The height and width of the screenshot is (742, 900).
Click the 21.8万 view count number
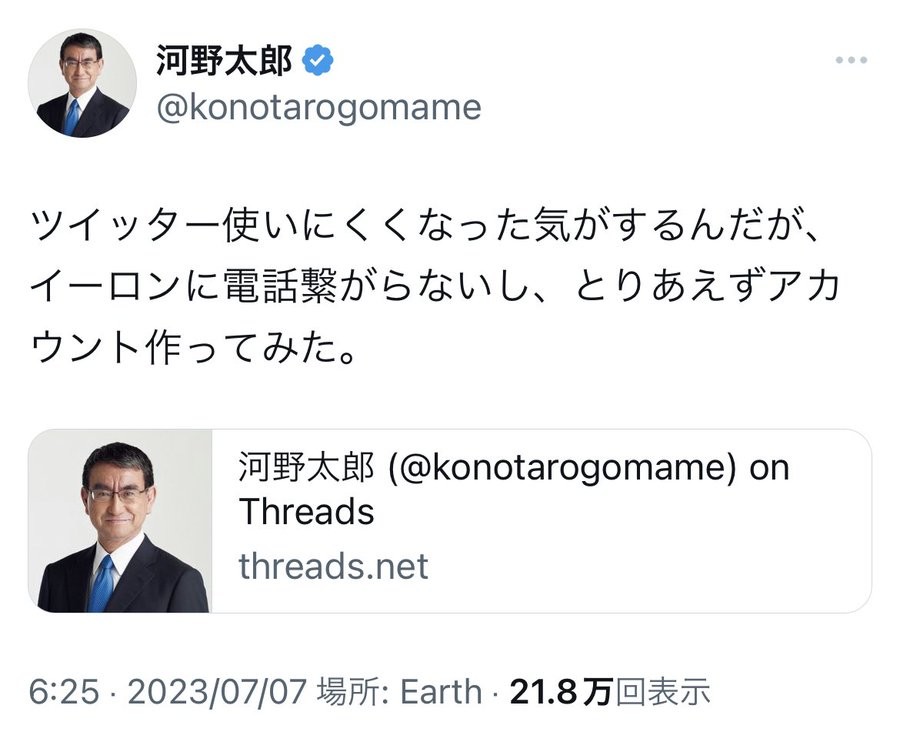pyautogui.click(x=559, y=691)
